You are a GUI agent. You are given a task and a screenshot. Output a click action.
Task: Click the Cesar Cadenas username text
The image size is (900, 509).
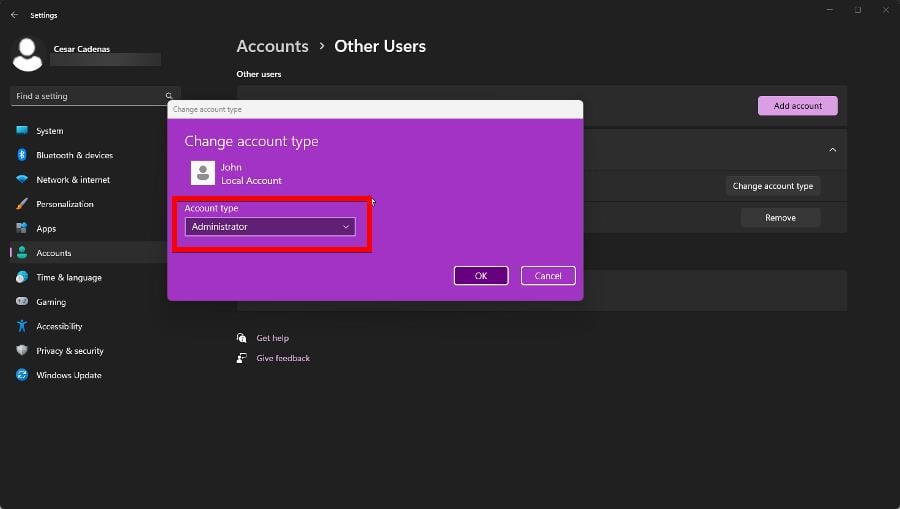tap(82, 49)
